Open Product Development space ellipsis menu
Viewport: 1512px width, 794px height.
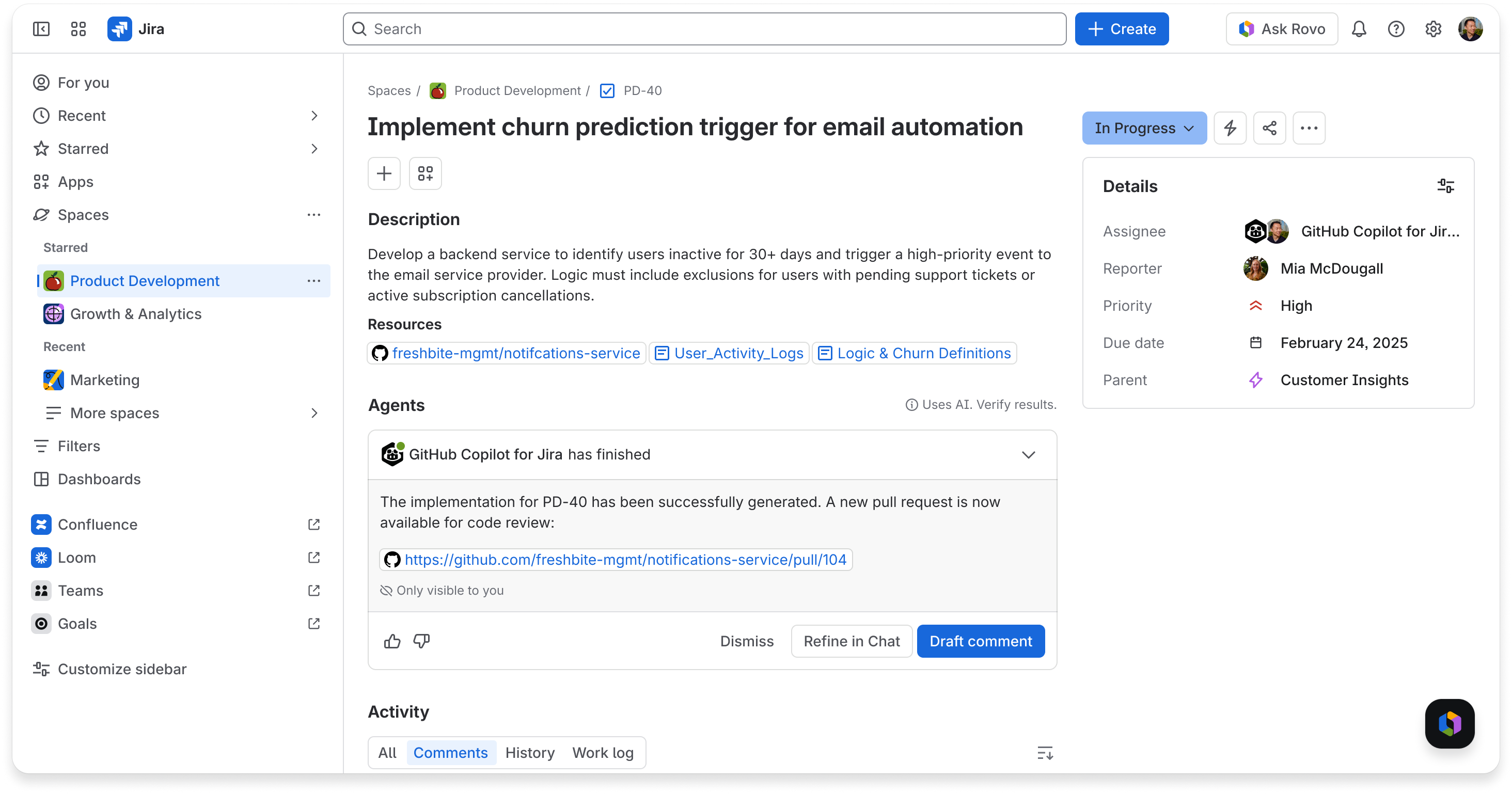313,281
